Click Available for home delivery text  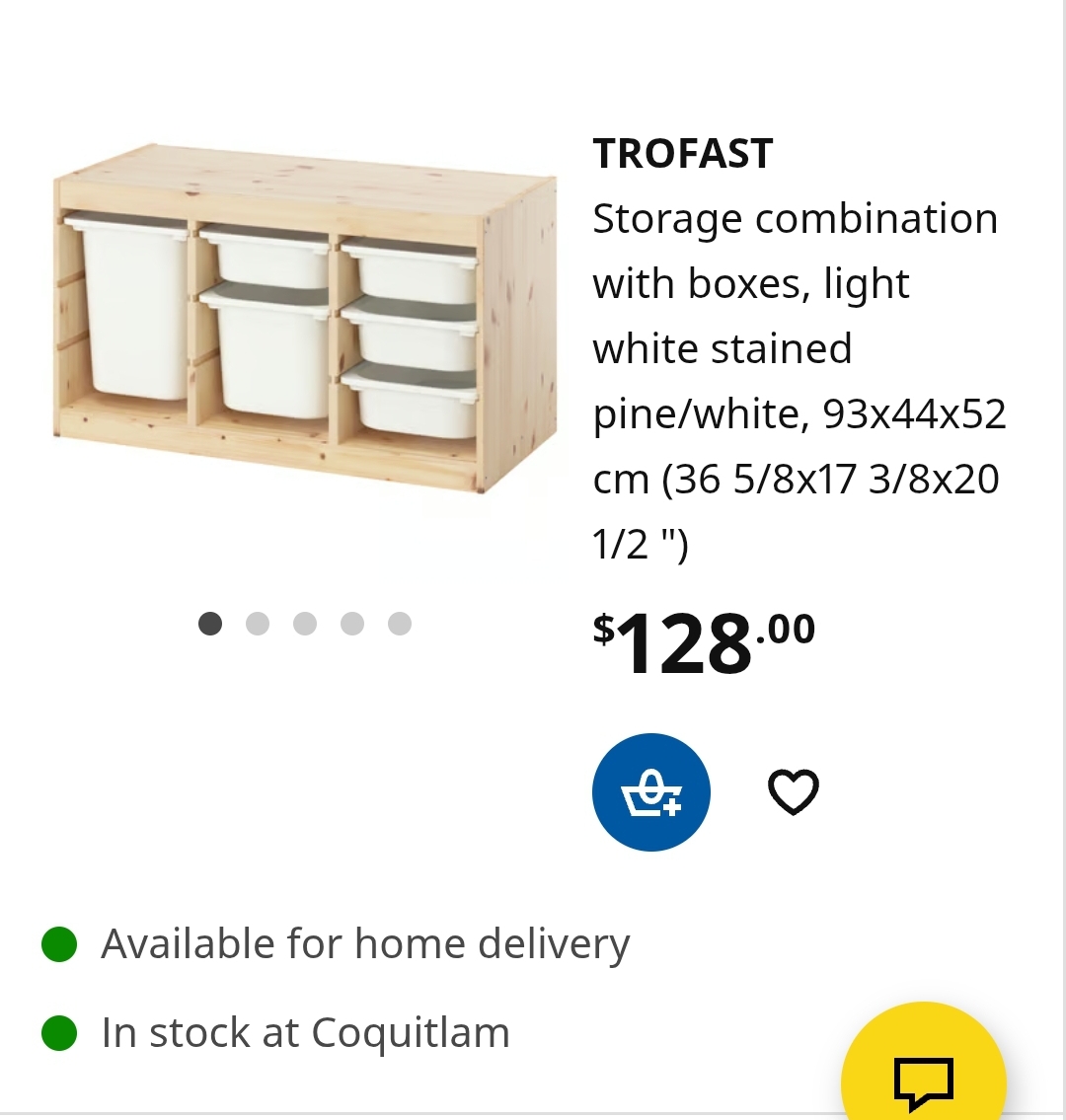coord(365,944)
